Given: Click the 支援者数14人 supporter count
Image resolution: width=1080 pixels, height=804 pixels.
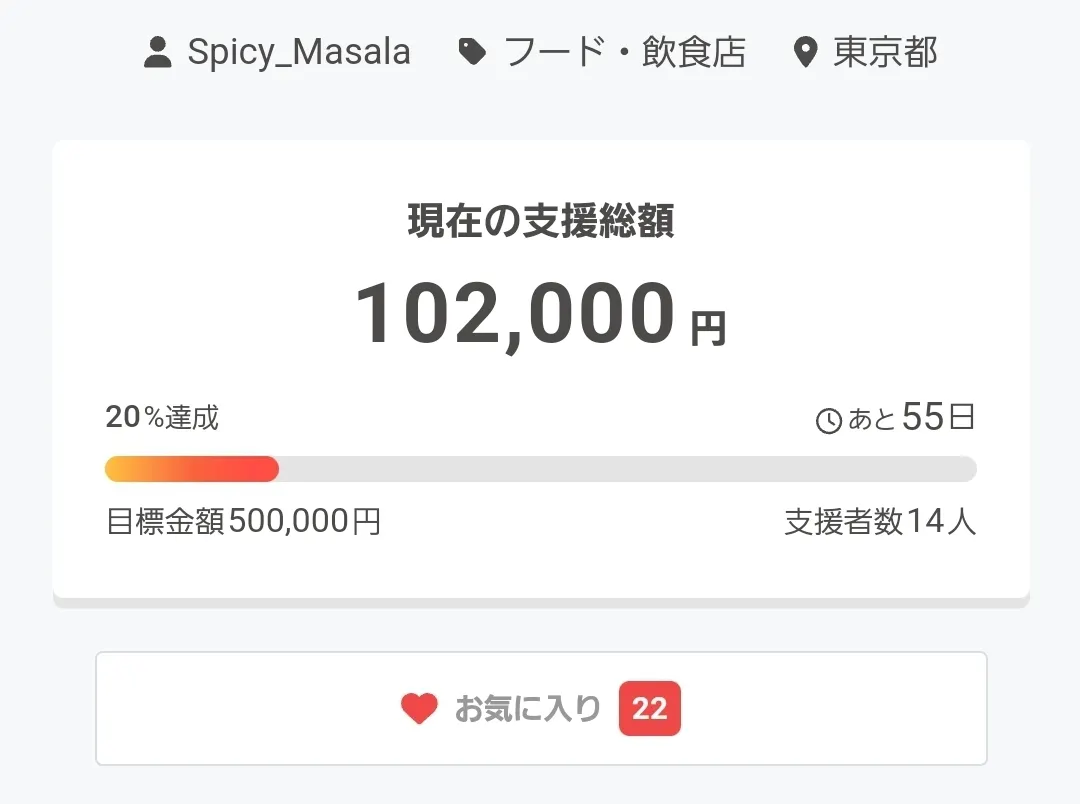Looking at the screenshot, I should tap(880, 521).
